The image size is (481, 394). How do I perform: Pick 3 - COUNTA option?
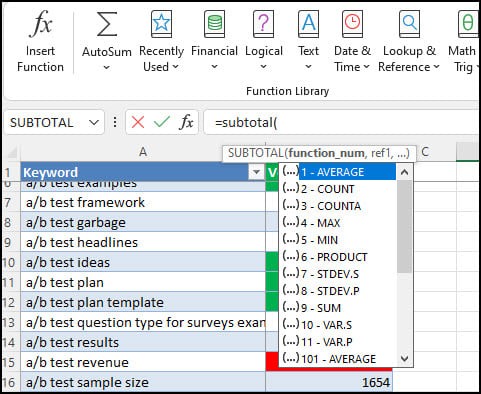coord(331,206)
